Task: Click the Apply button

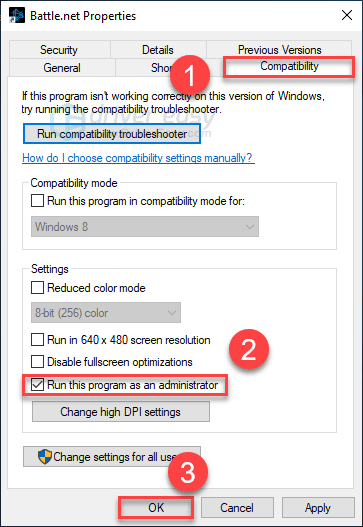Action: pyautogui.click(x=318, y=508)
